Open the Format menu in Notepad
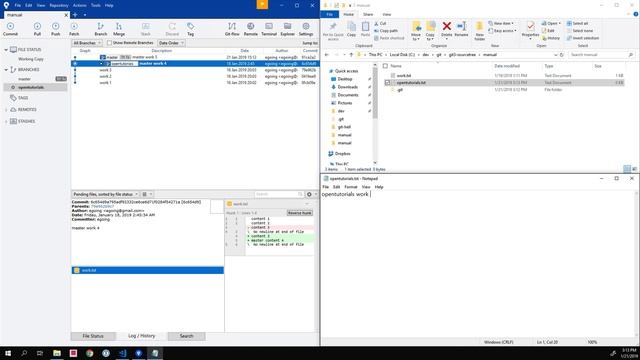640x360 pixels. pyautogui.click(x=351, y=187)
